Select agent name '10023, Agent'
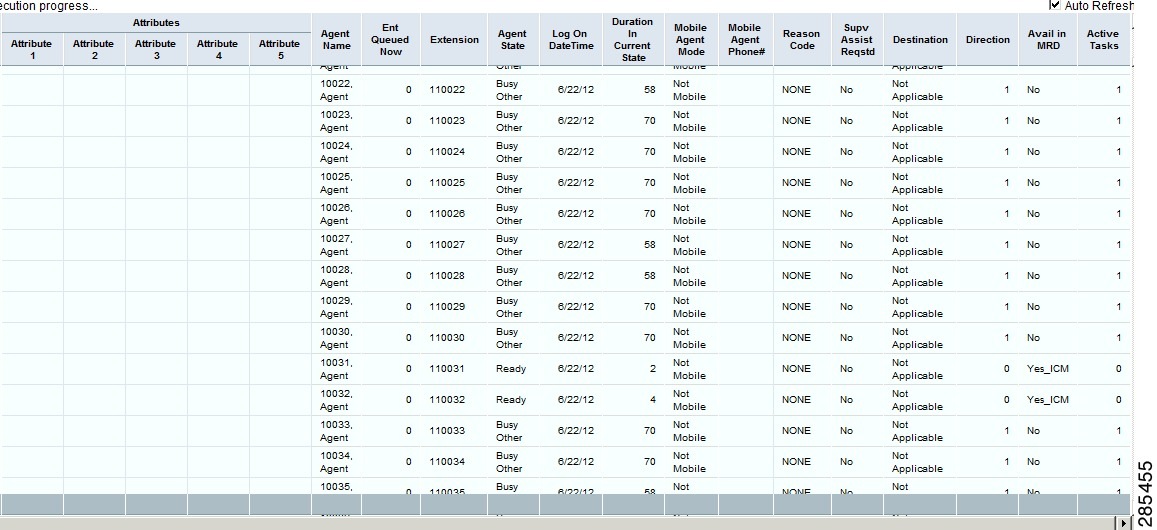This screenshot has width=1157, height=530. click(336, 121)
